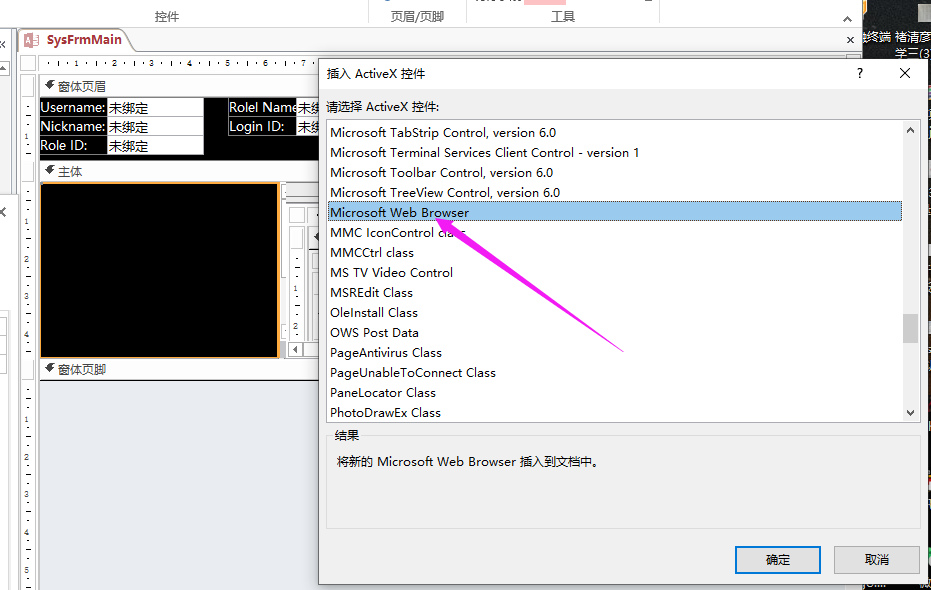Select MS TV Video Control

pos(615,272)
